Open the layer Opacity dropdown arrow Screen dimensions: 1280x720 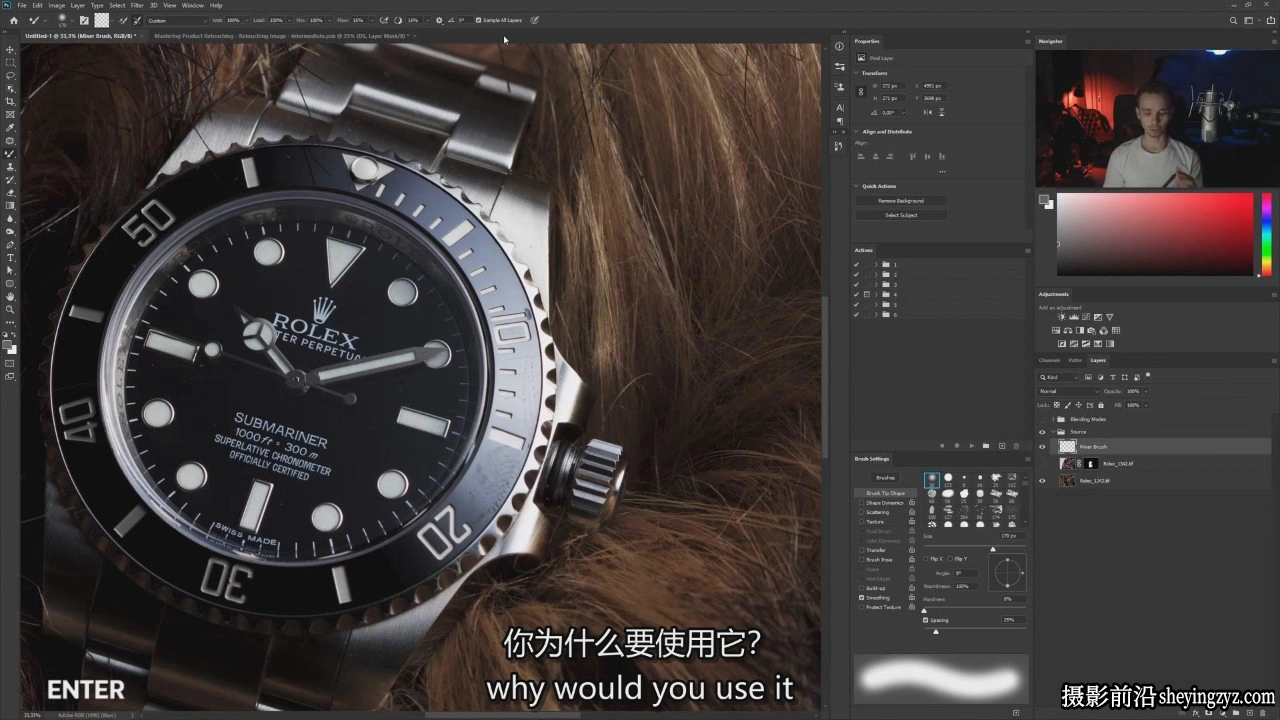click(1144, 391)
